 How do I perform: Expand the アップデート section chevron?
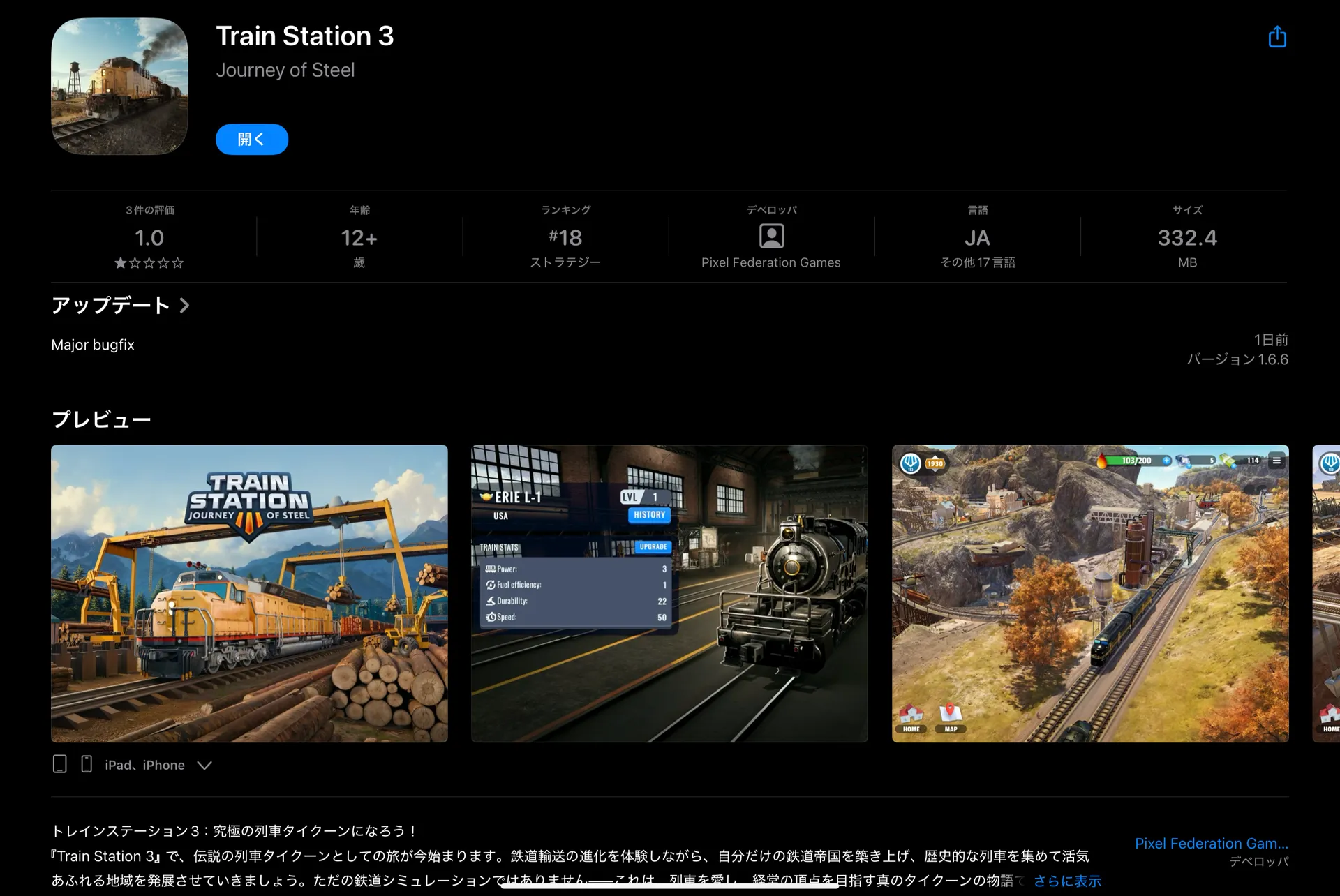coord(184,305)
